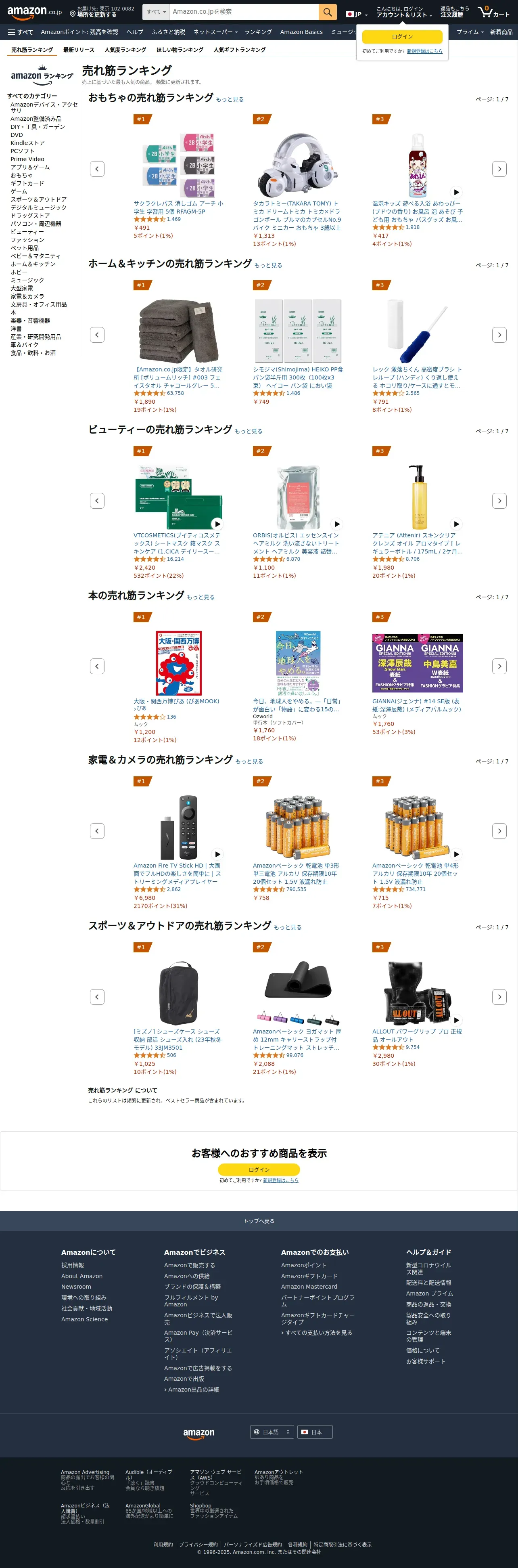Switch to the 人気ギフトランキング tab
Image resolution: width=518 pixels, height=1568 pixels.
coord(240,50)
